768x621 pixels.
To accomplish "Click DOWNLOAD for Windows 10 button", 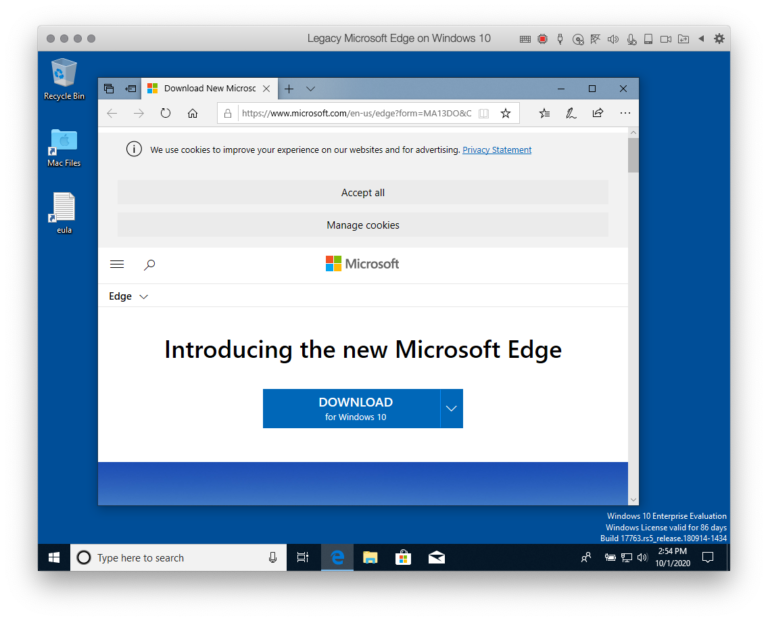I will pos(351,408).
